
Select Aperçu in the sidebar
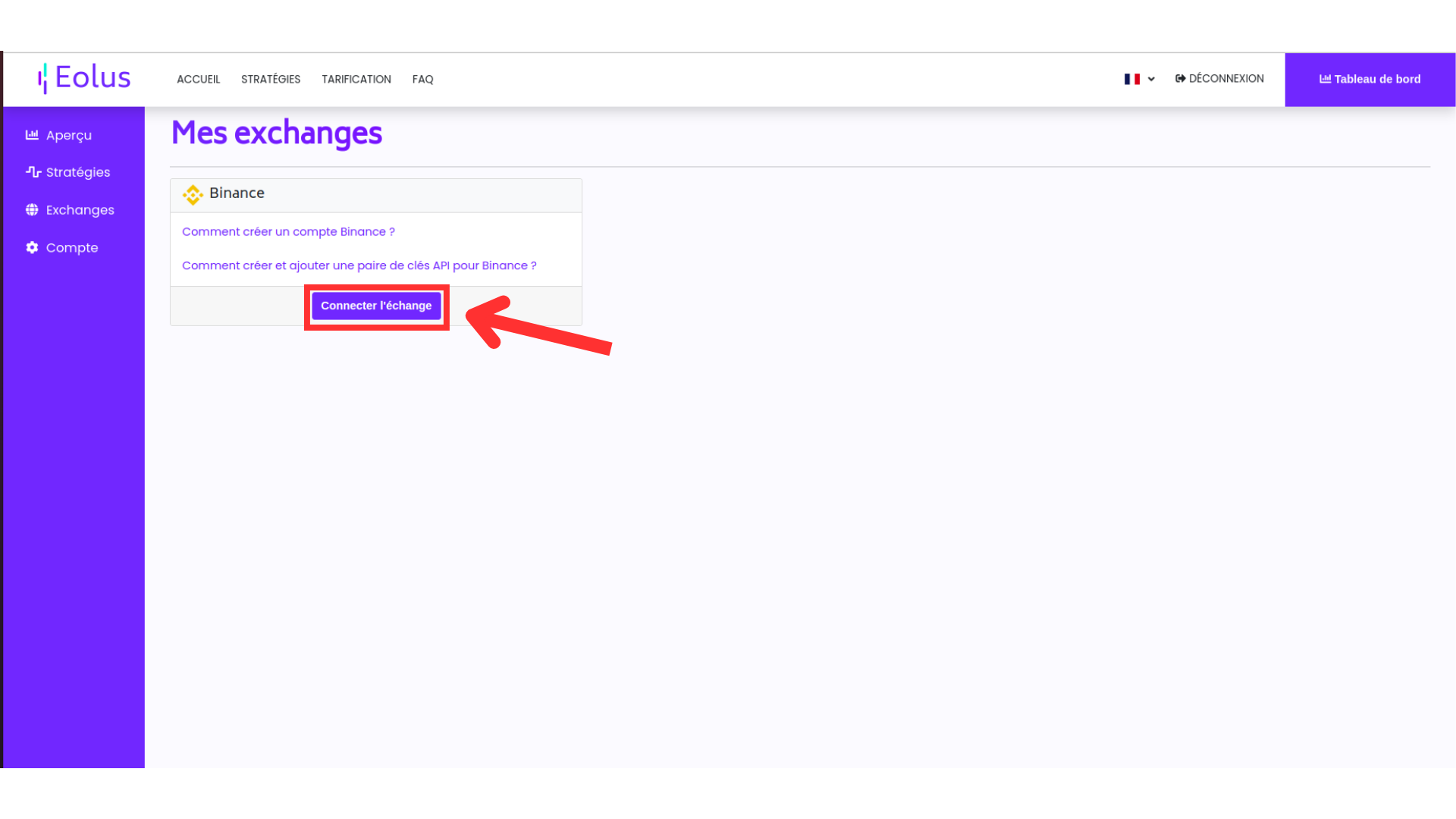tap(69, 135)
